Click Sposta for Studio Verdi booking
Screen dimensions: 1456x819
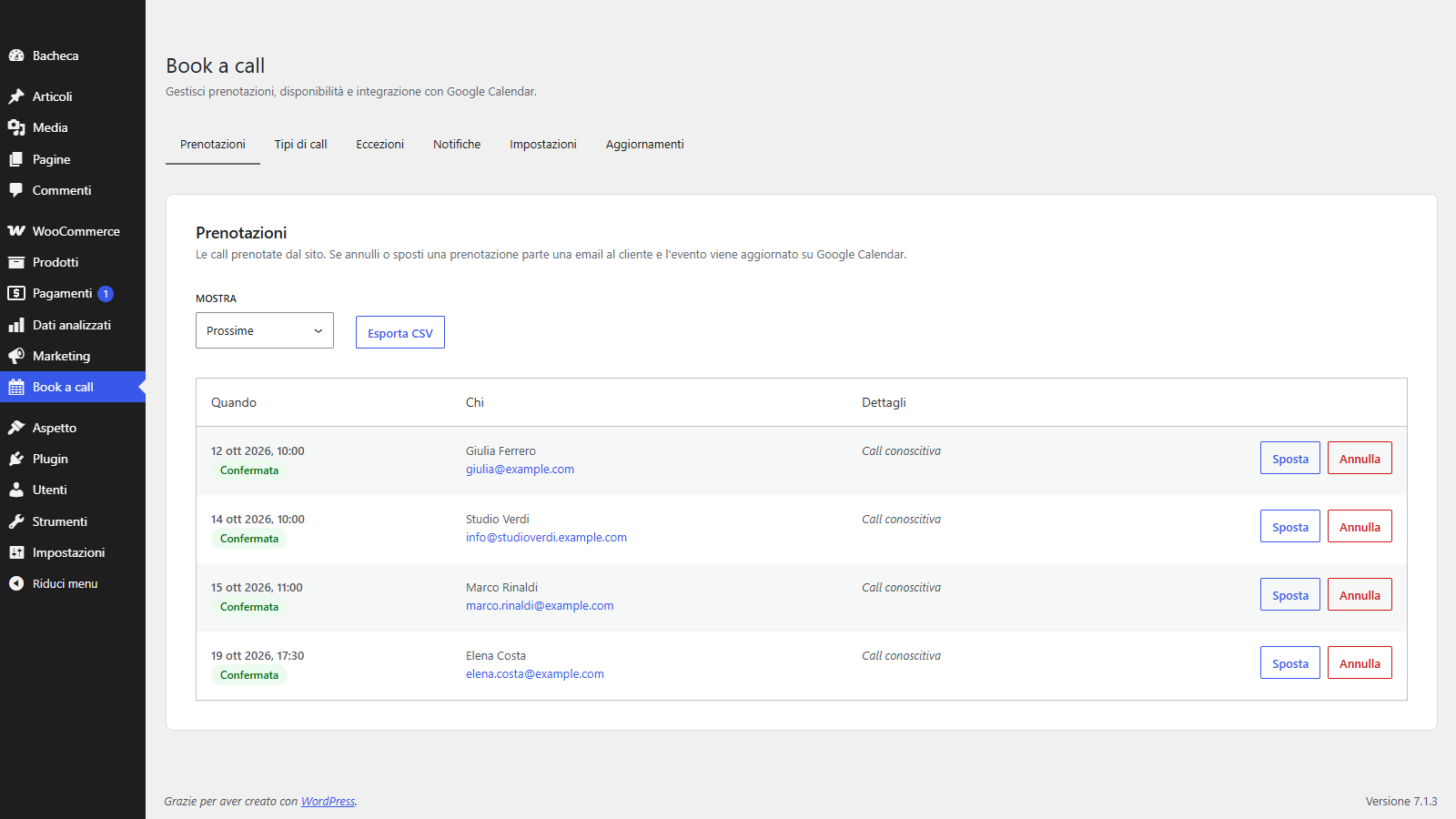1290,526
